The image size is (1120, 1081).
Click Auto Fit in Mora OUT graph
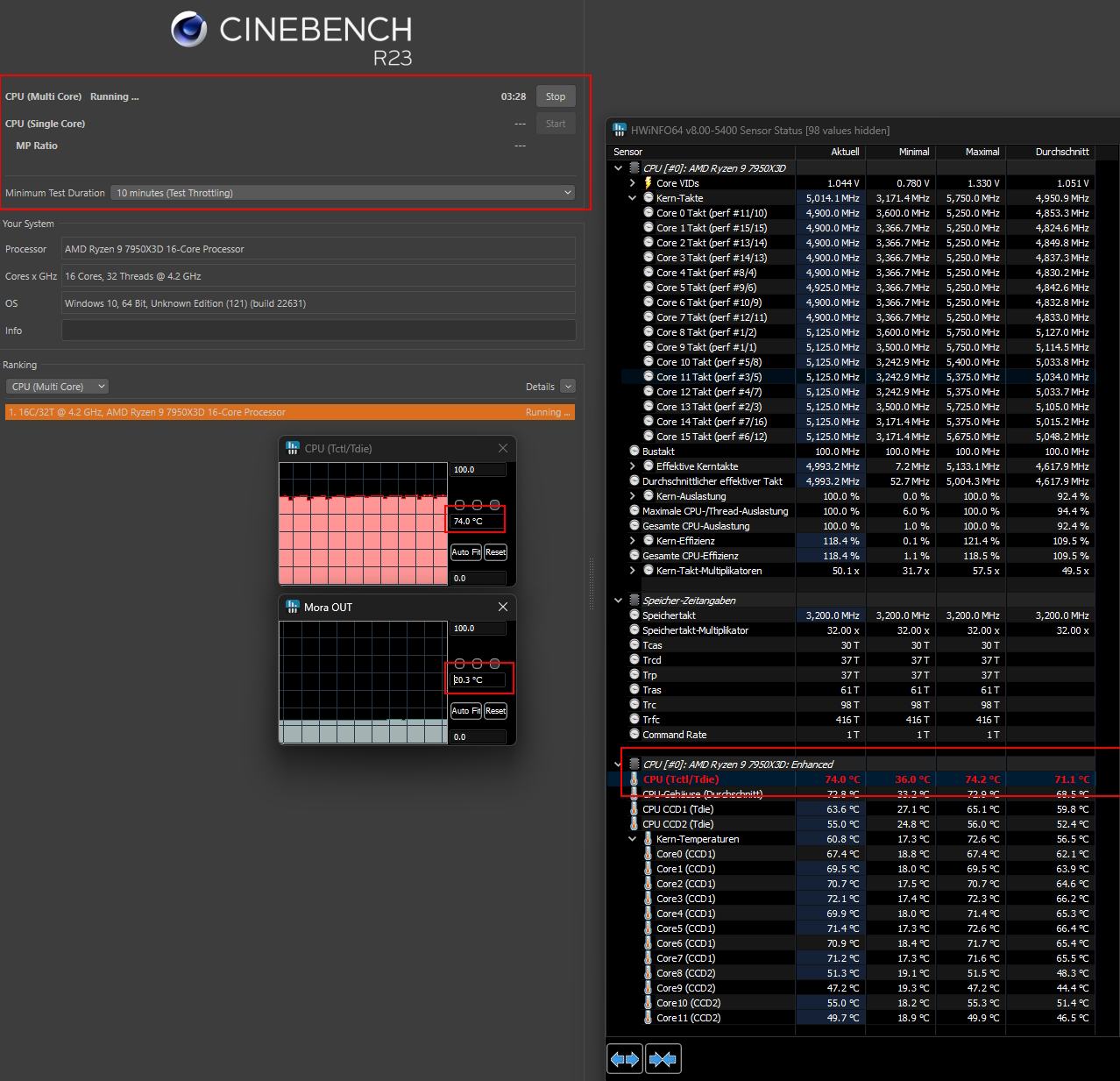(x=466, y=711)
